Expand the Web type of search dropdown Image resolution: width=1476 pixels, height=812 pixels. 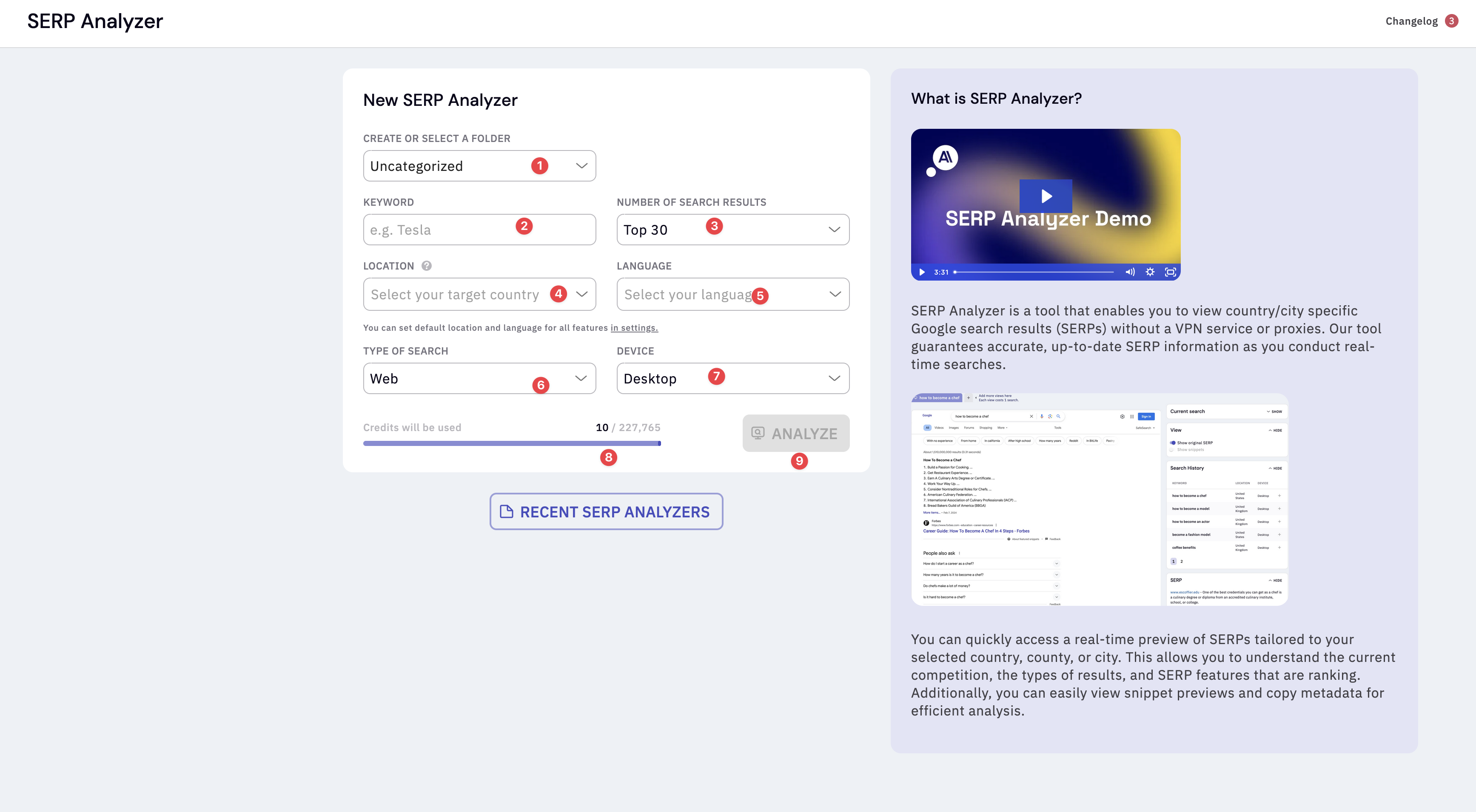pyautogui.click(x=479, y=378)
